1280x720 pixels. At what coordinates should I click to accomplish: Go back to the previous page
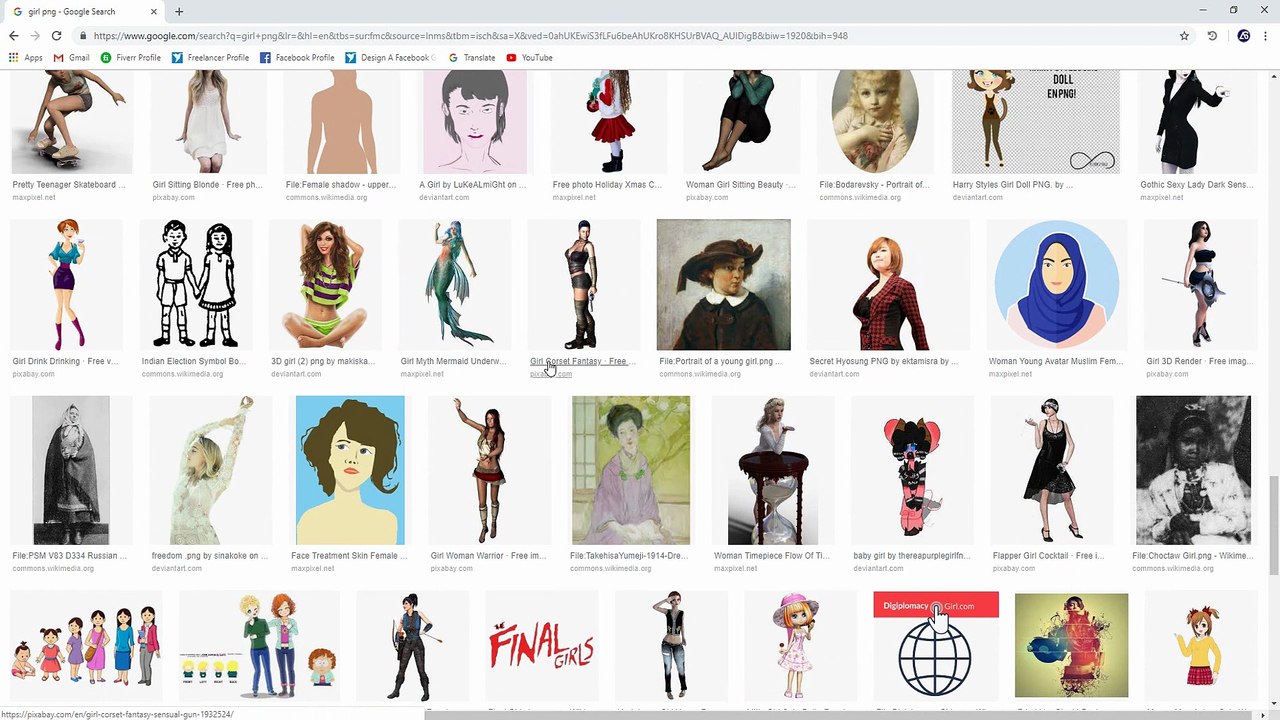pos(14,36)
